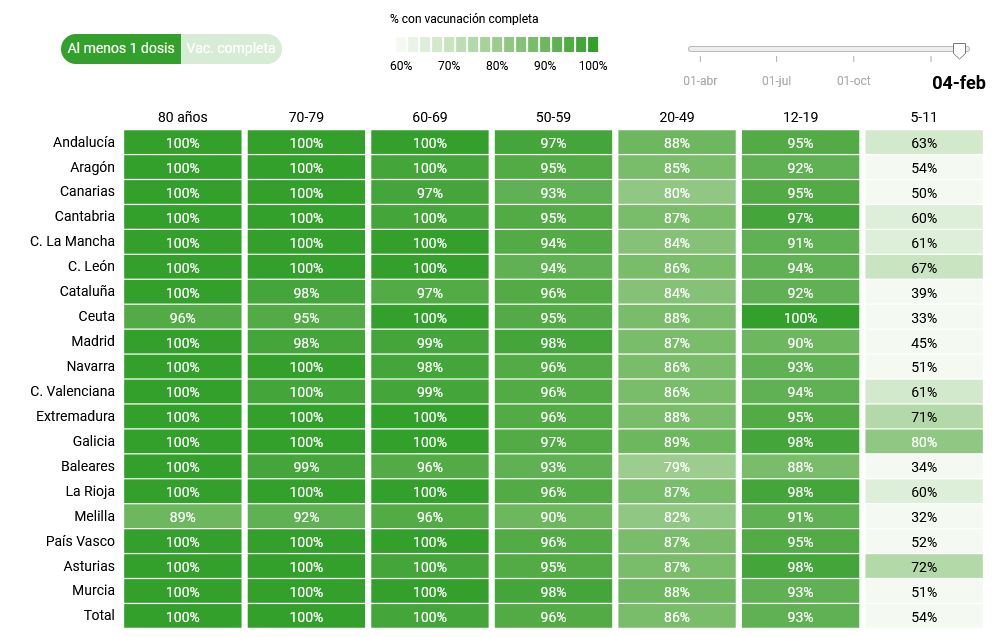This screenshot has height=637, width=995.
Task: Switch to 'Vac. completa' view
Action: [231, 48]
